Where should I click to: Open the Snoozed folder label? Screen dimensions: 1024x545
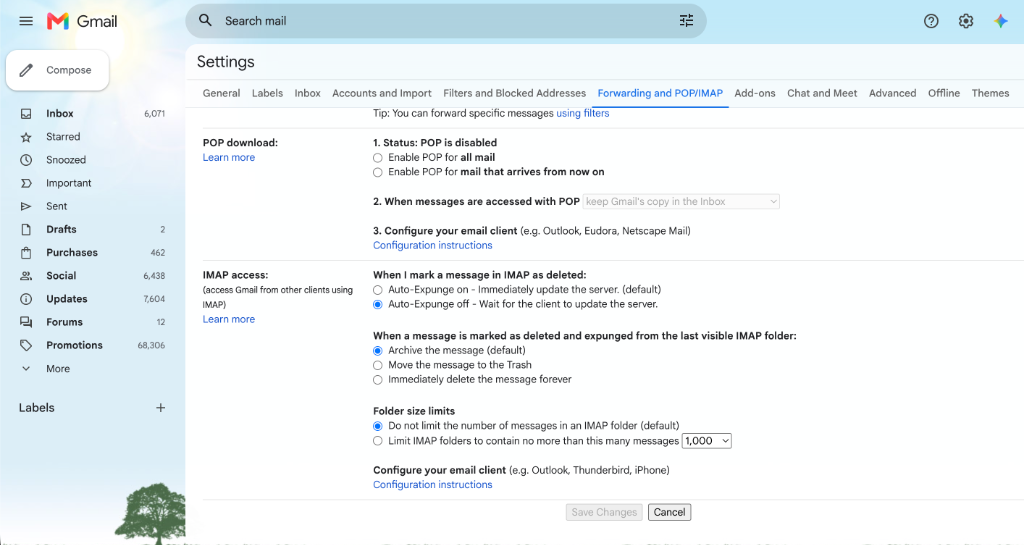coord(66,160)
